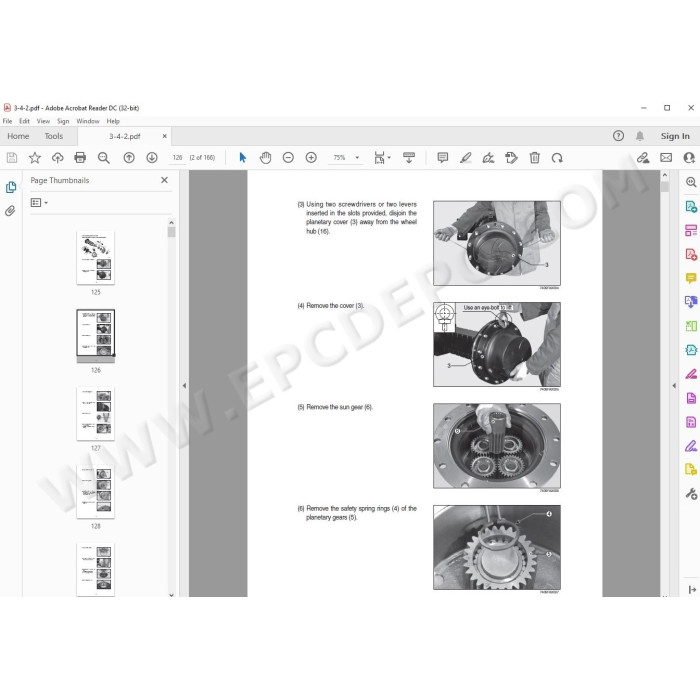Click the page number input field
700x700 pixels.
[x=177, y=158]
